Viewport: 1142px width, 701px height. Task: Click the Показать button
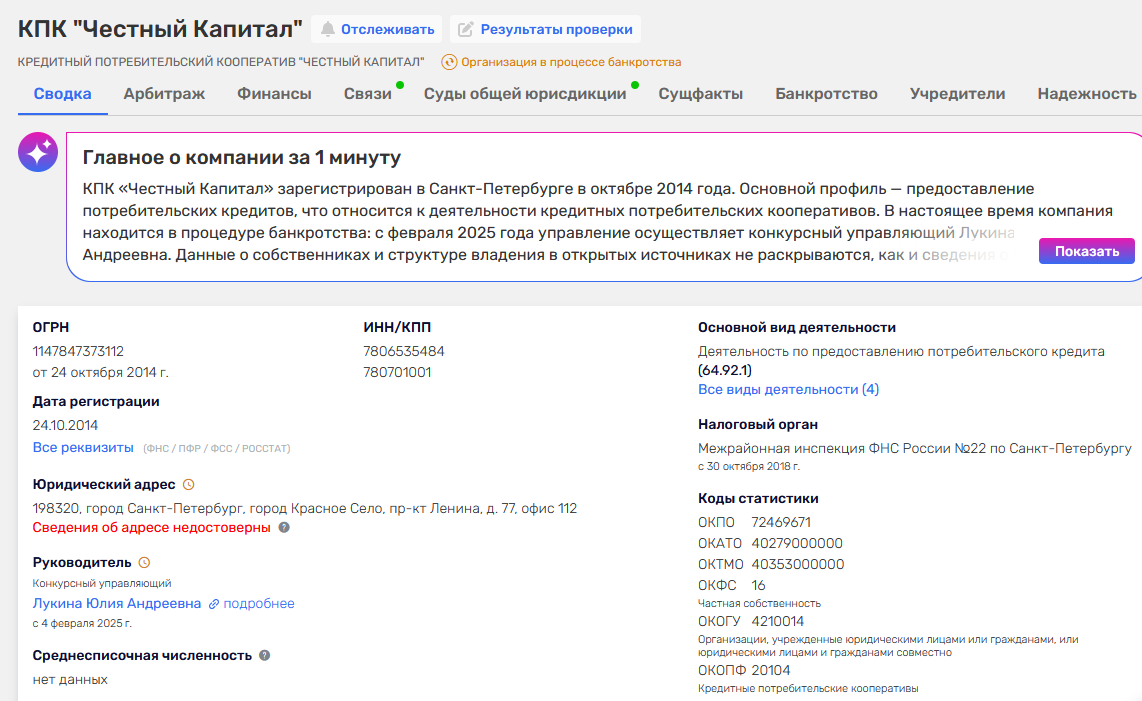point(1087,251)
